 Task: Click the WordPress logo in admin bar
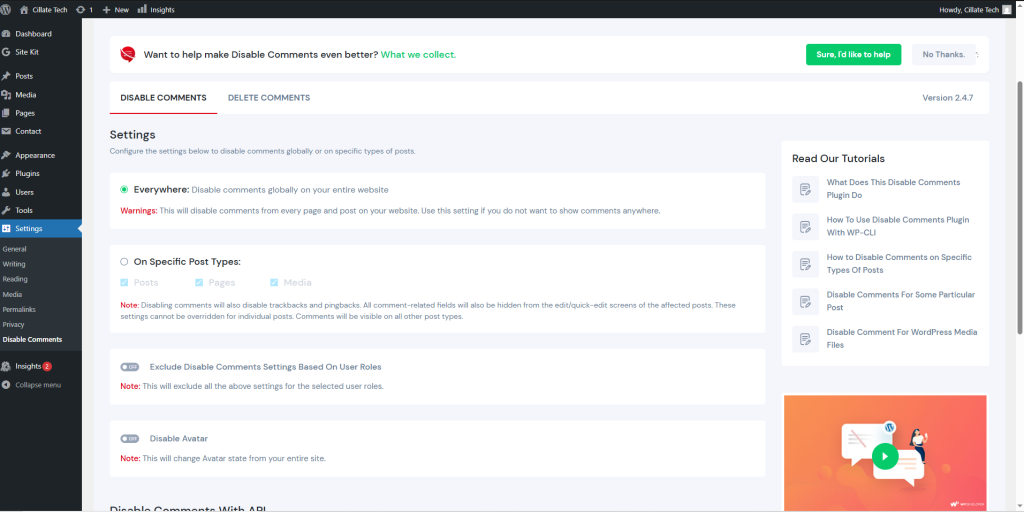[7, 9]
